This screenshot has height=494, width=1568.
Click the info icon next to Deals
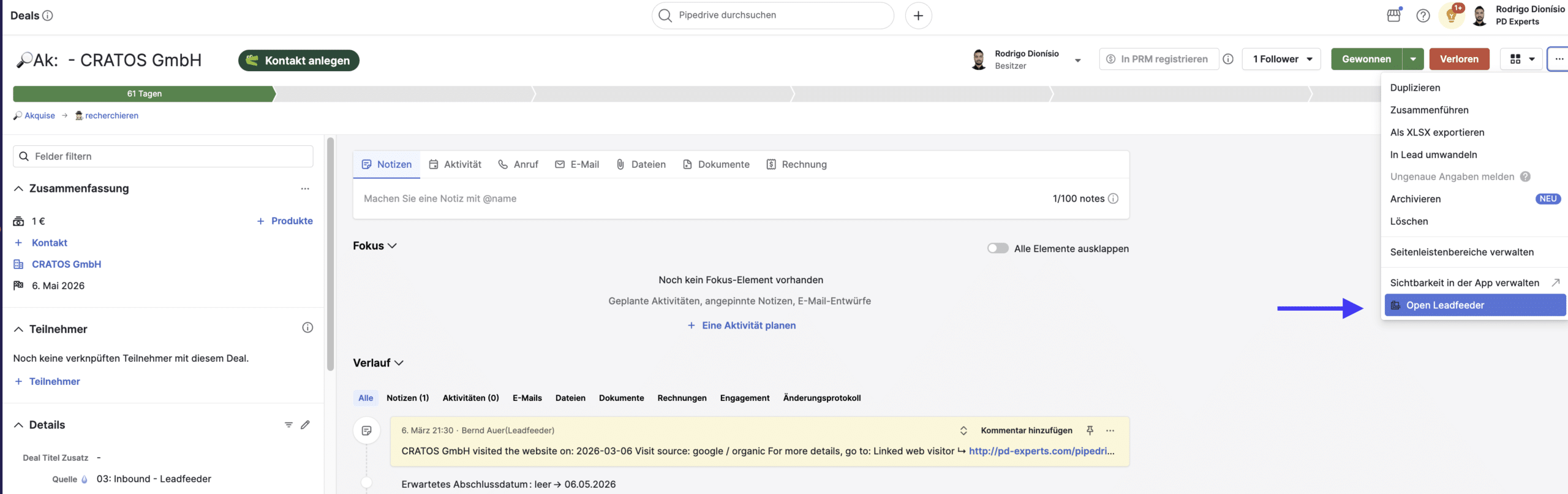tap(47, 15)
